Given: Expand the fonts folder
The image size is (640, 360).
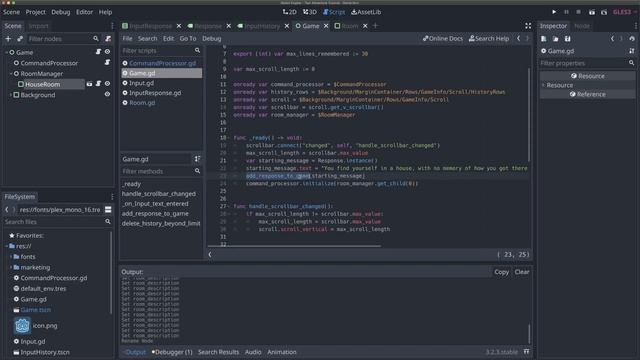Looking at the screenshot, I should pos(11,257).
